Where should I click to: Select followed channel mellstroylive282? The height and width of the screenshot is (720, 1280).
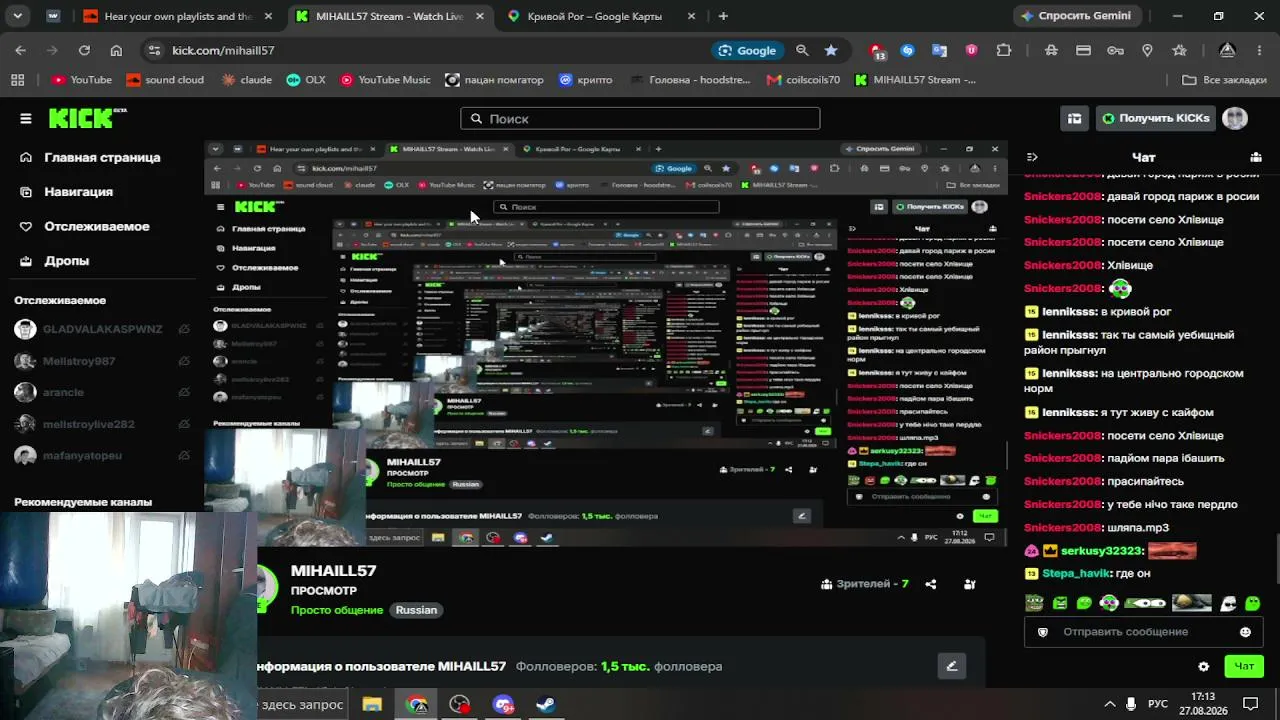coord(75,424)
